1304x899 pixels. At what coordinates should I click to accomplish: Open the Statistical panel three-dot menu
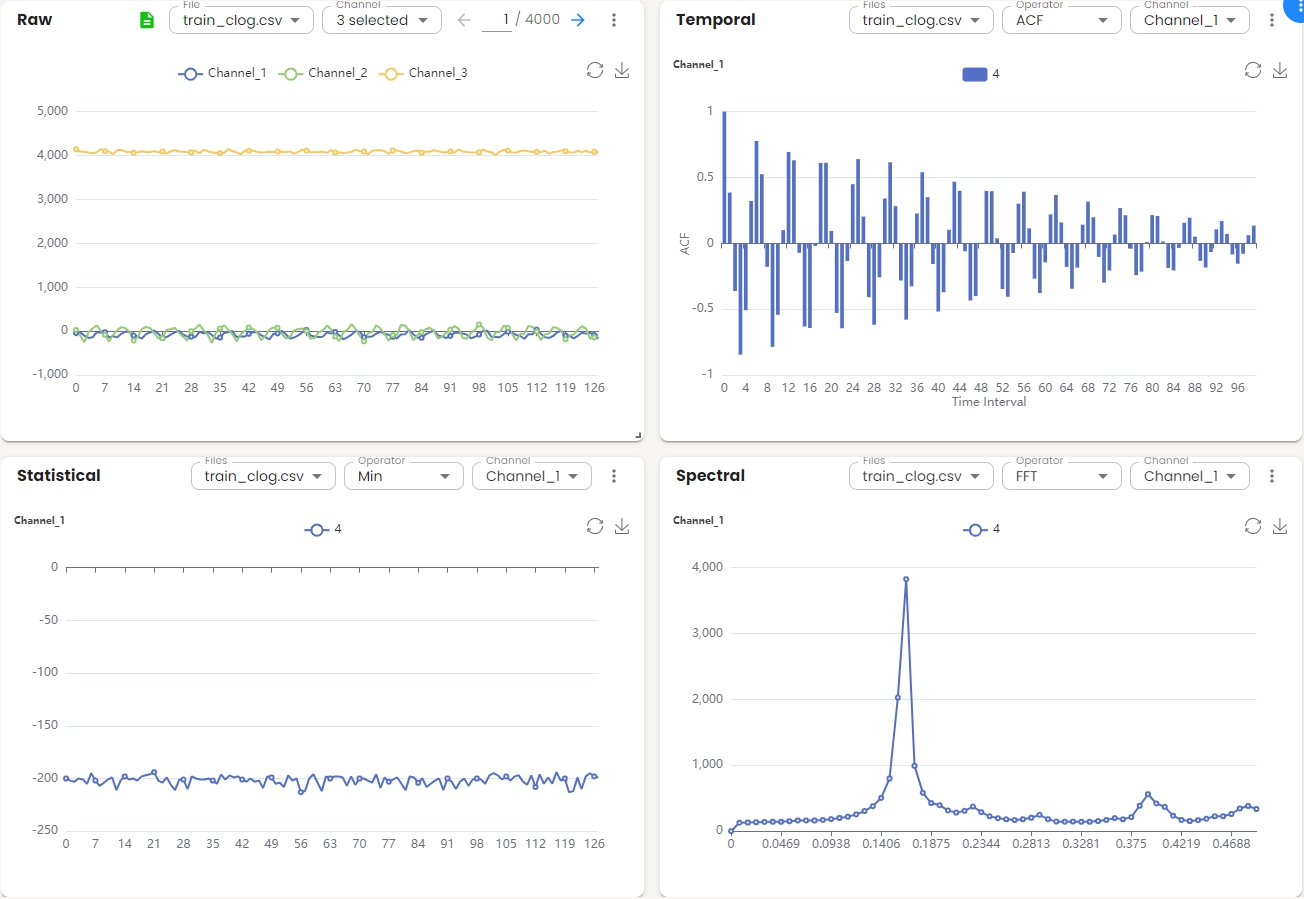pos(614,476)
